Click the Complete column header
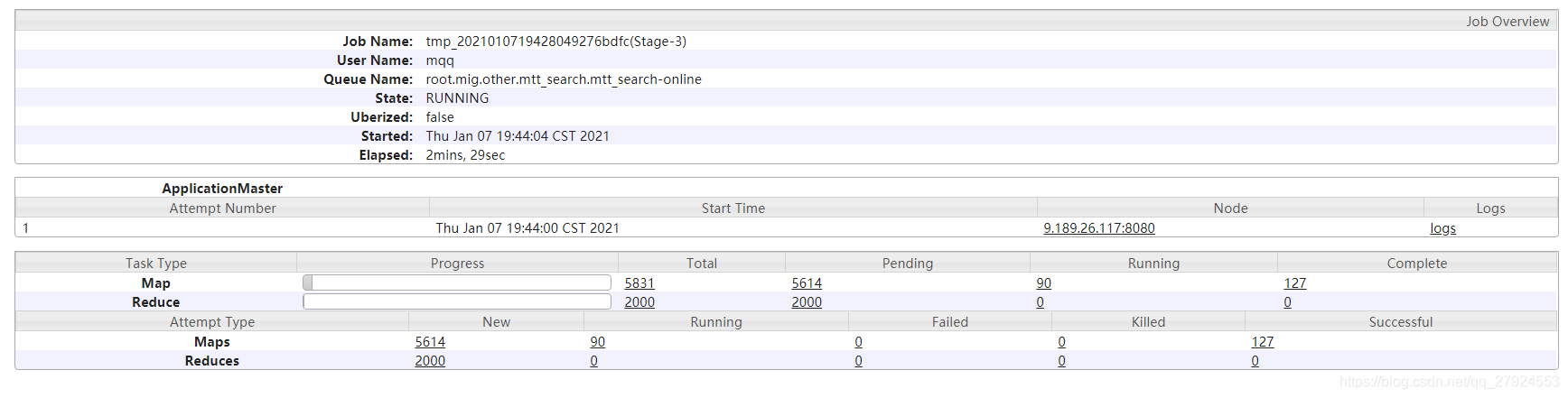The height and width of the screenshot is (398, 1568). pos(1417,264)
